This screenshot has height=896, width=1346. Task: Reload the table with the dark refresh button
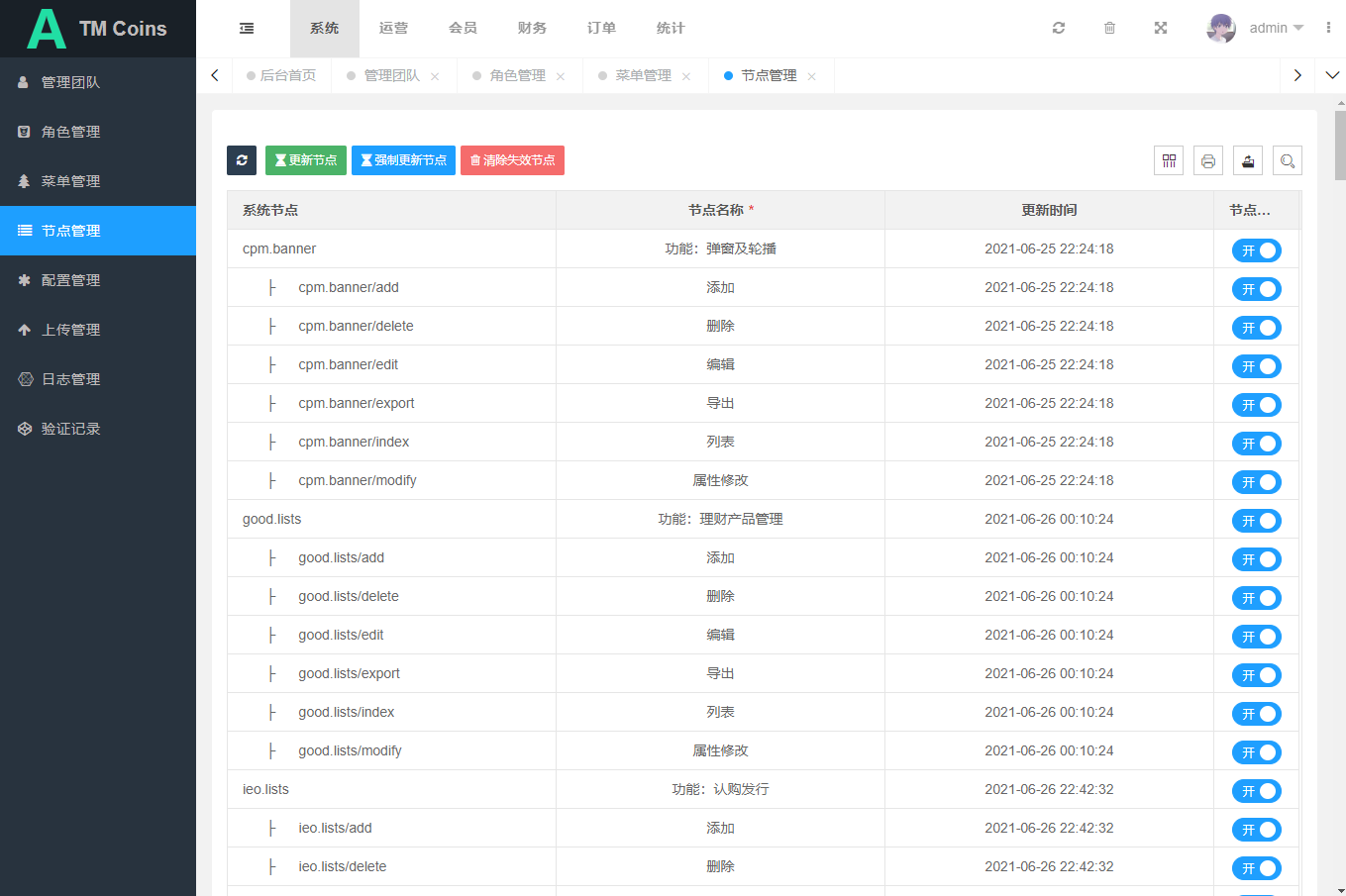(242, 160)
